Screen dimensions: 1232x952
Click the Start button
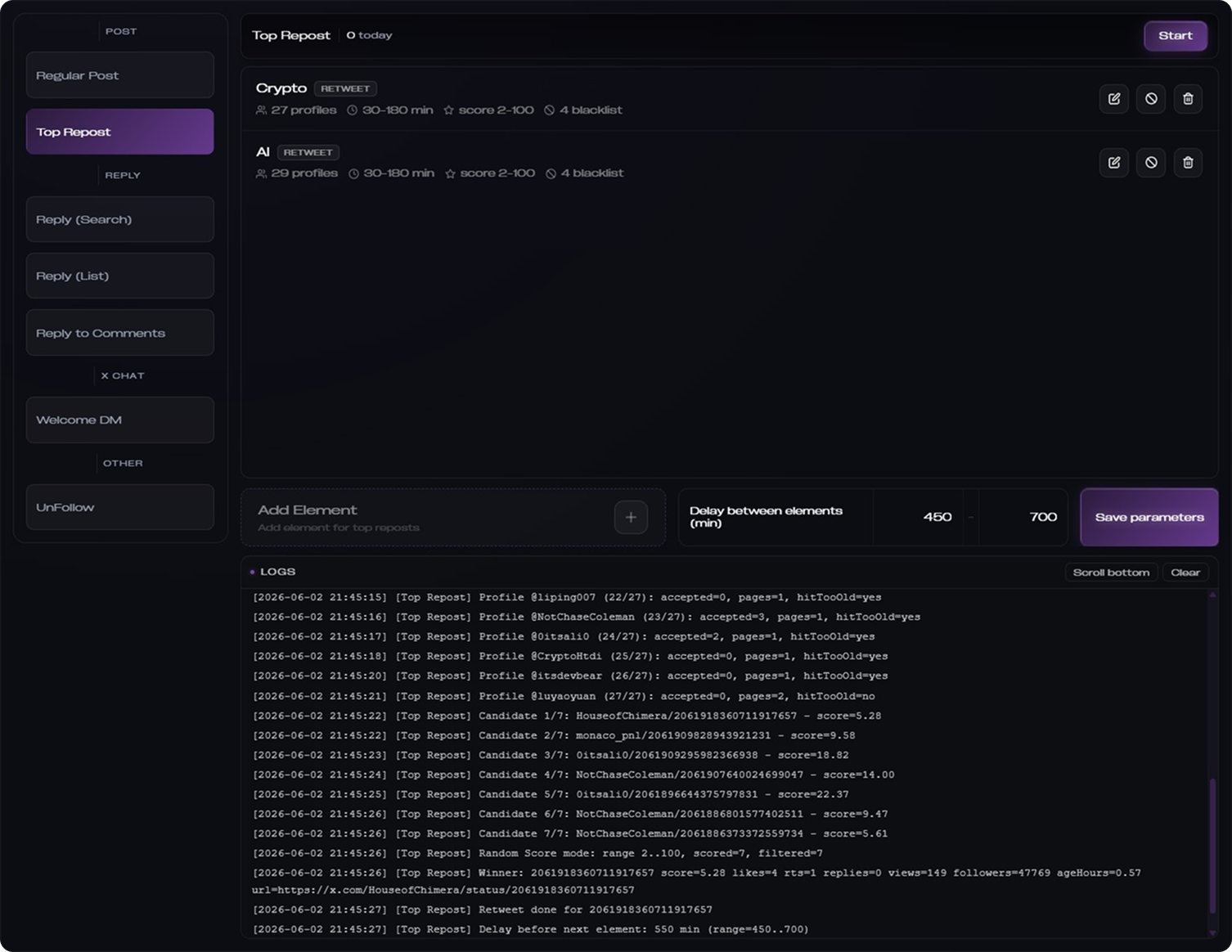point(1176,35)
